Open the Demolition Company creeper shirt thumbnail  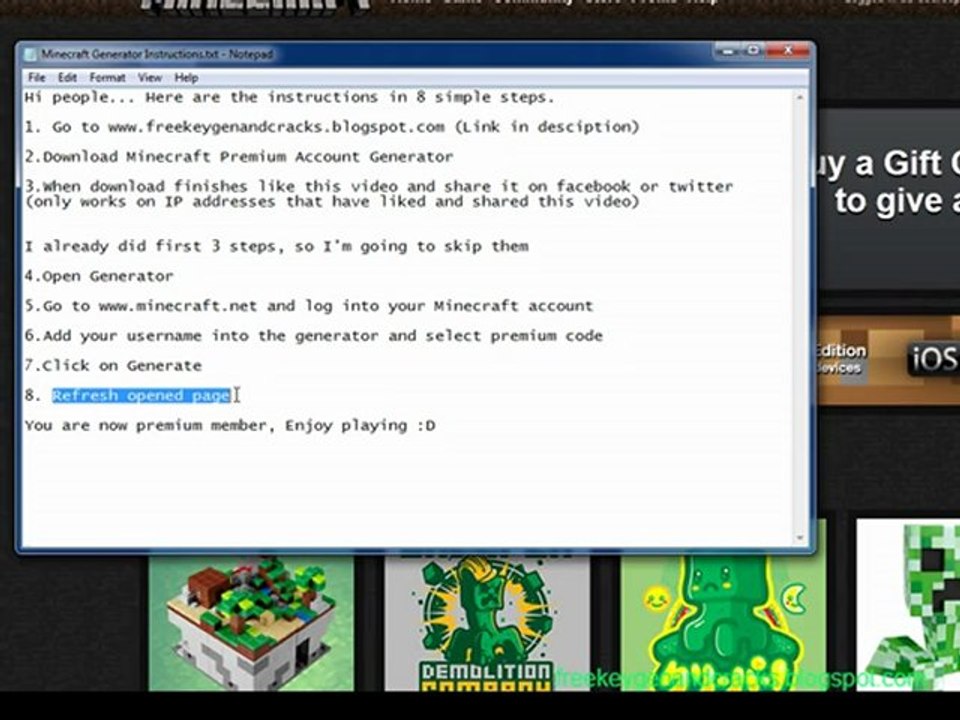point(487,622)
